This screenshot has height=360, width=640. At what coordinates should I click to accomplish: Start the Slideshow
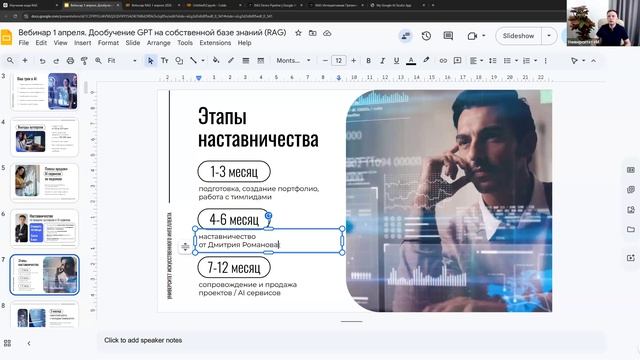click(x=518, y=36)
